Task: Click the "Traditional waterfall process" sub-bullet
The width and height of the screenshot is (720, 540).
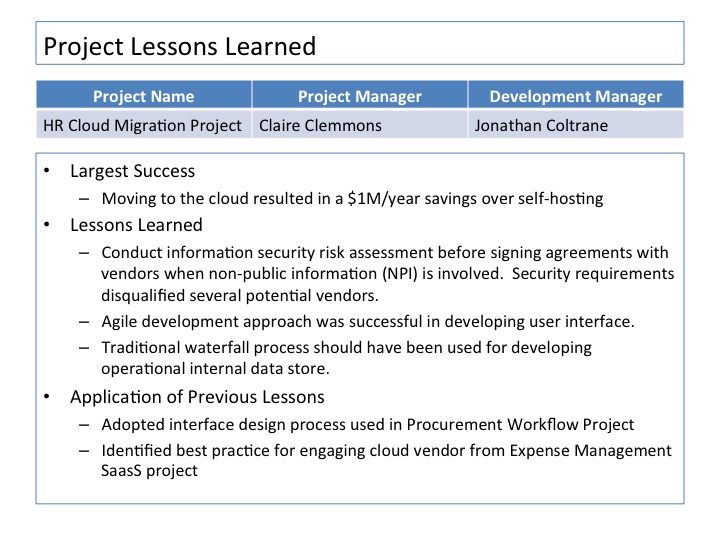Action: tap(346, 348)
